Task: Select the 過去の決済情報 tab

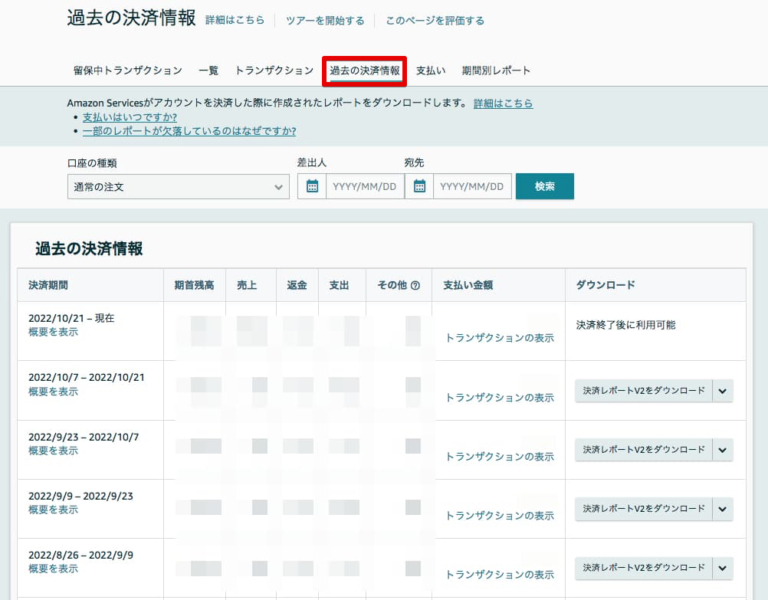Action: 364,71
